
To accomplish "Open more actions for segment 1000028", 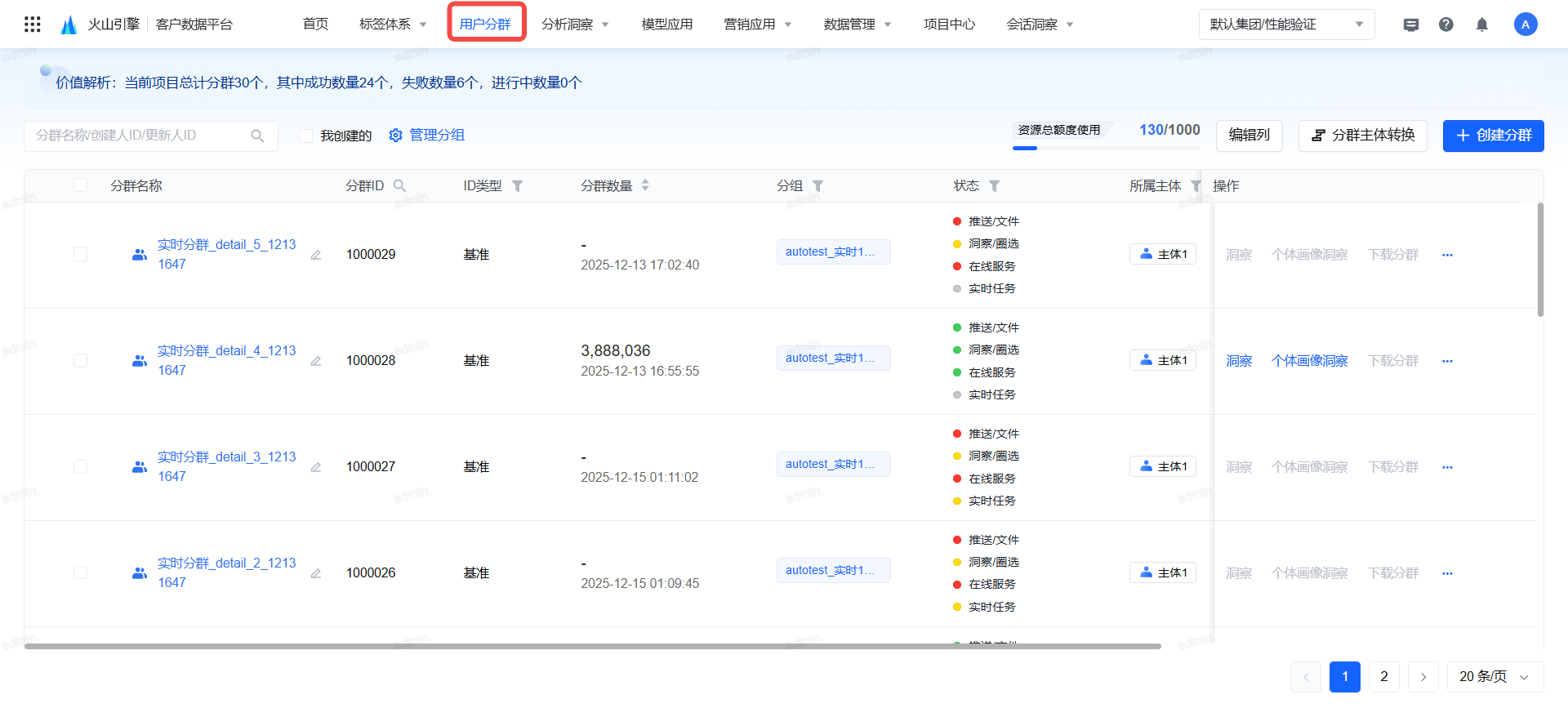I will [1447, 361].
